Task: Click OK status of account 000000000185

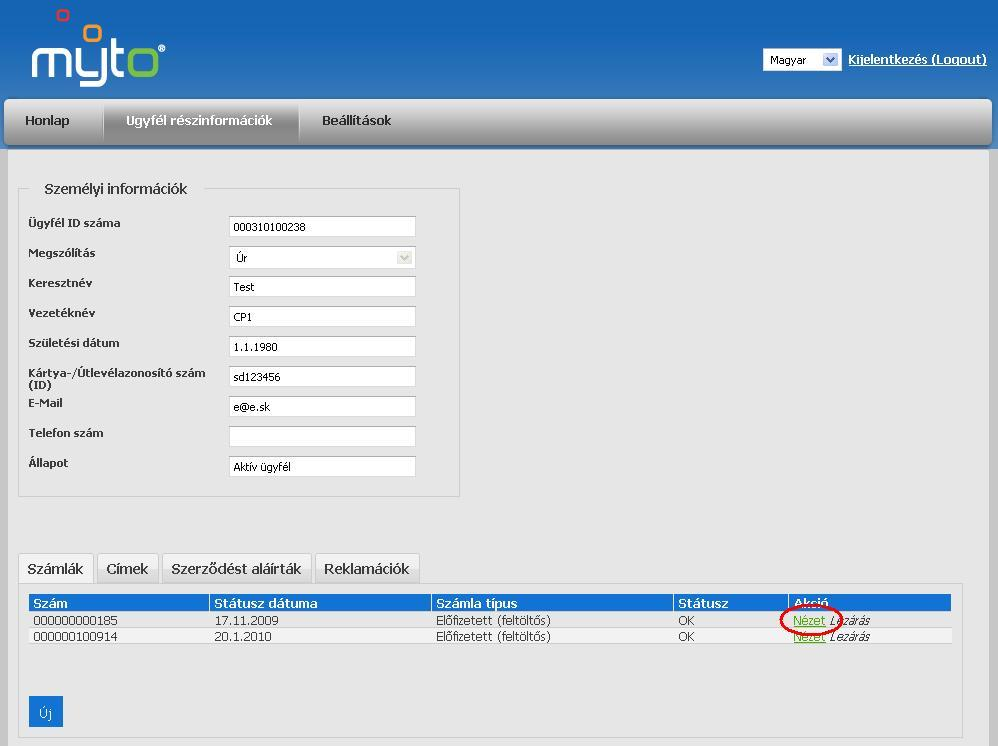Action: [x=686, y=621]
